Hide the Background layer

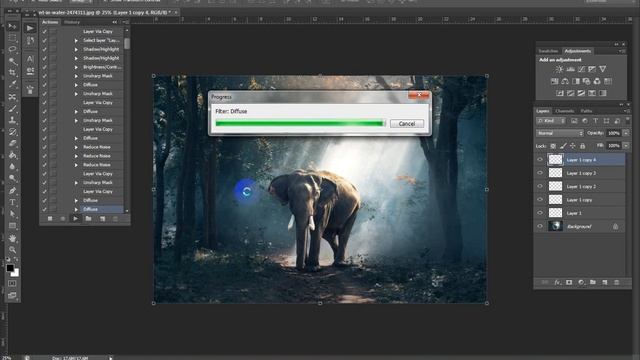(x=540, y=226)
